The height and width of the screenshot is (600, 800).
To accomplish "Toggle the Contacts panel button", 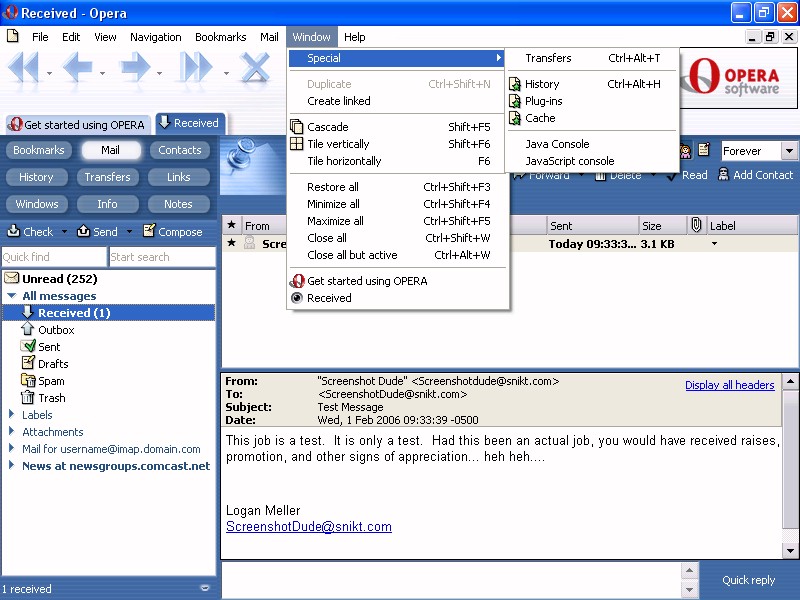I will point(179,150).
